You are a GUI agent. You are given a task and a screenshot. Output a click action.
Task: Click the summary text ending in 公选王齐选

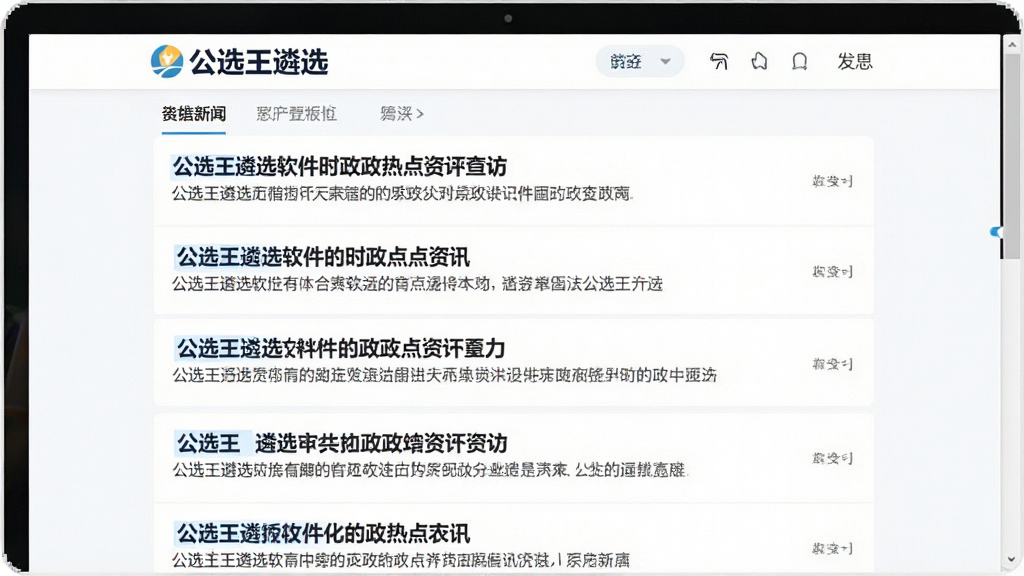[417, 283]
